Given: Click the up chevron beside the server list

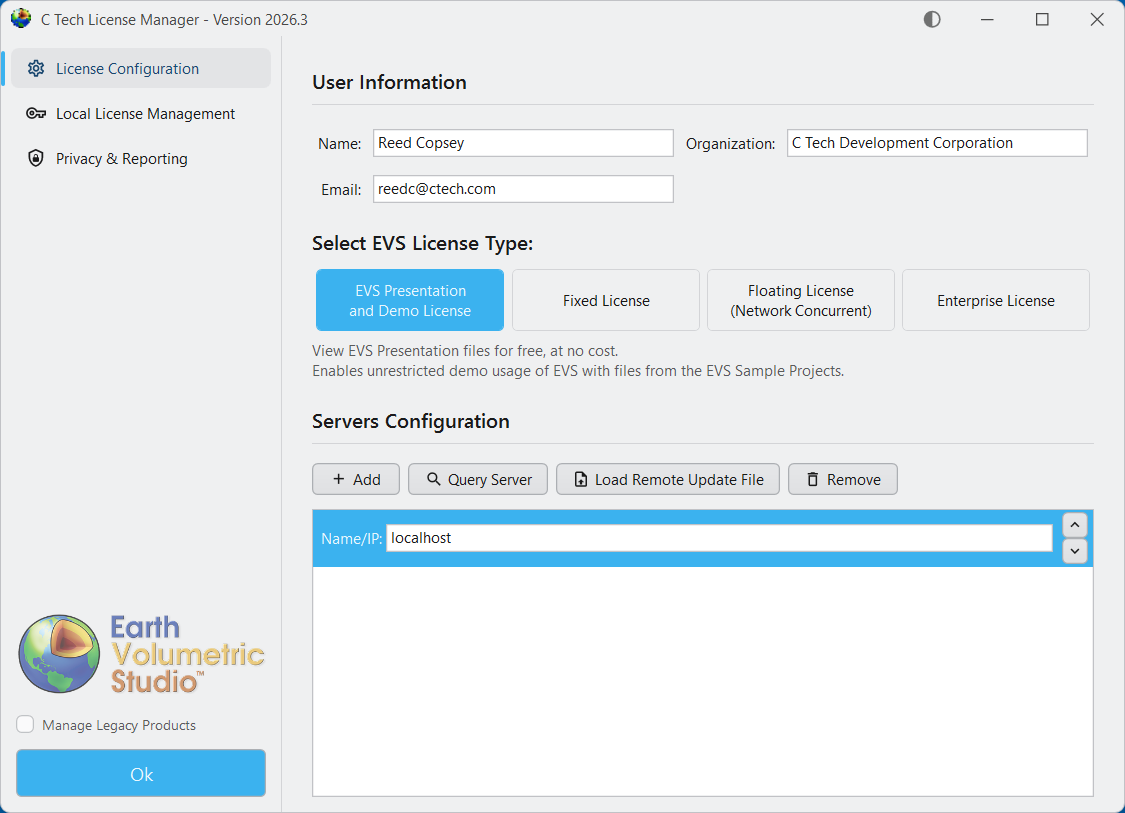Looking at the screenshot, I should tap(1074, 524).
